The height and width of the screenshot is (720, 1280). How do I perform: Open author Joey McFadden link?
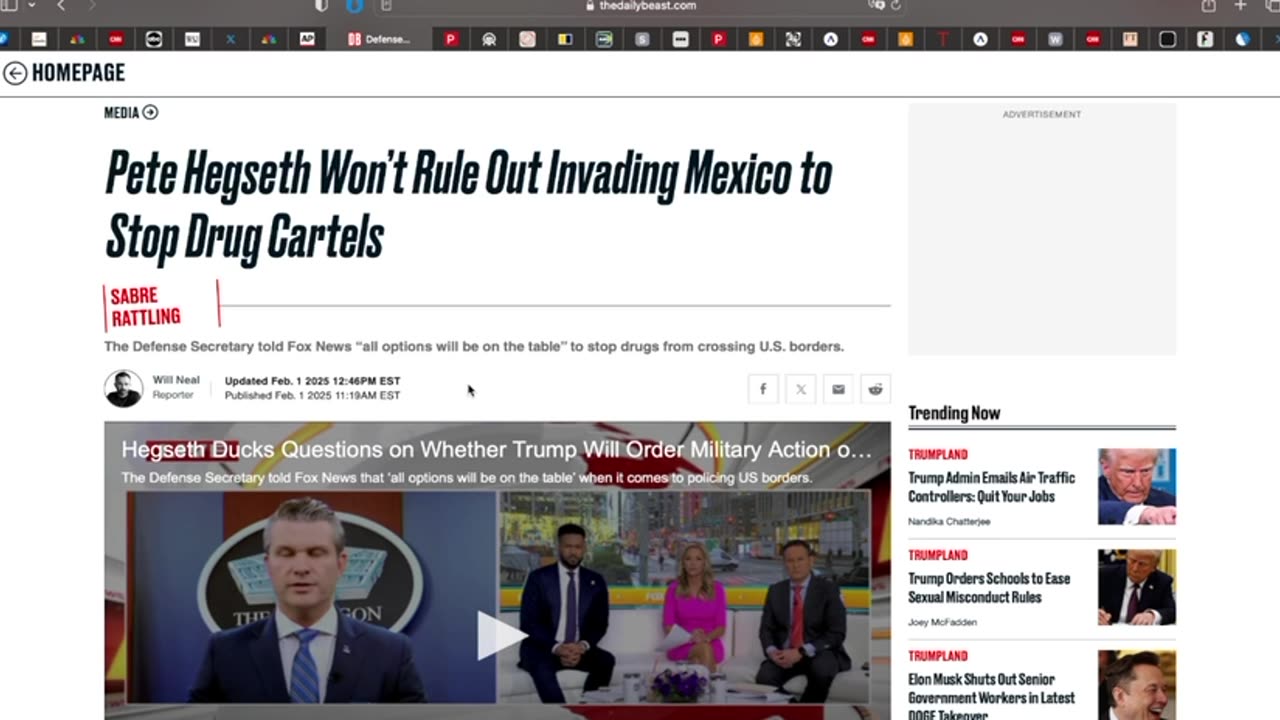click(942, 622)
